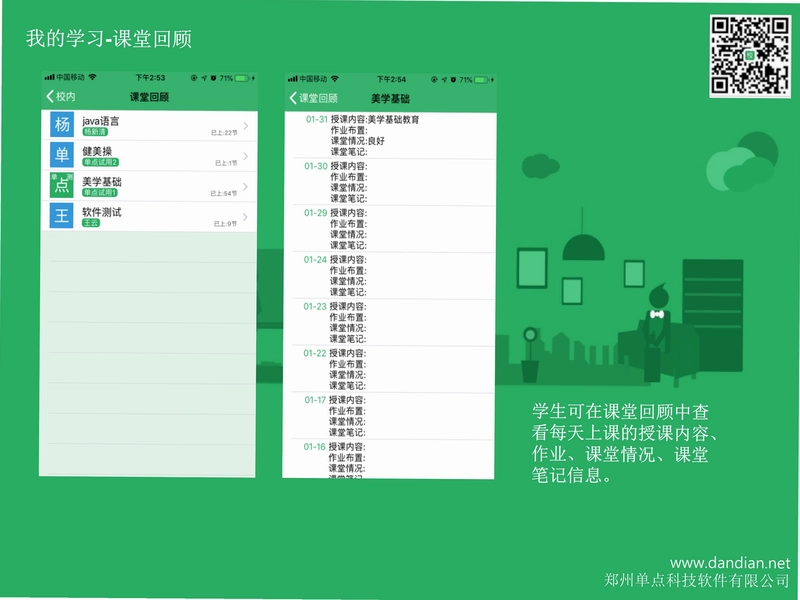Open the 软件测试 row chevron
This screenshot has width=800, height=600.
point(246,217)
